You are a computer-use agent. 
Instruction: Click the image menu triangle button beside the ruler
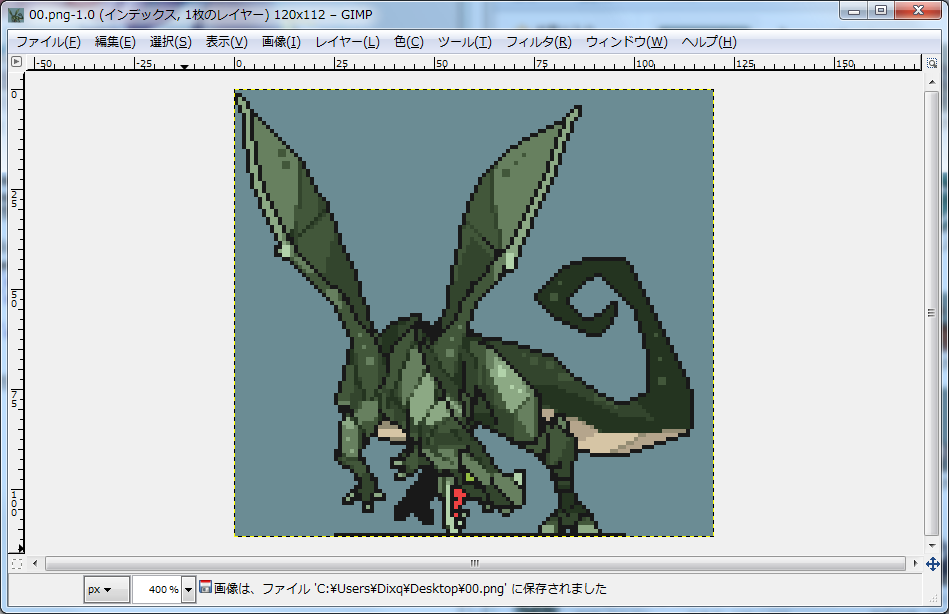(x=16, y=62)
